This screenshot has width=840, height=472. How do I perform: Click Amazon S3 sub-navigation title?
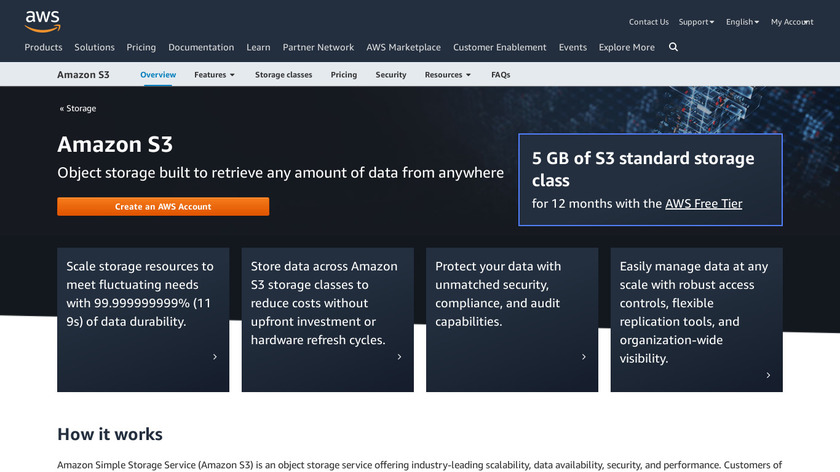click(83, 74)
